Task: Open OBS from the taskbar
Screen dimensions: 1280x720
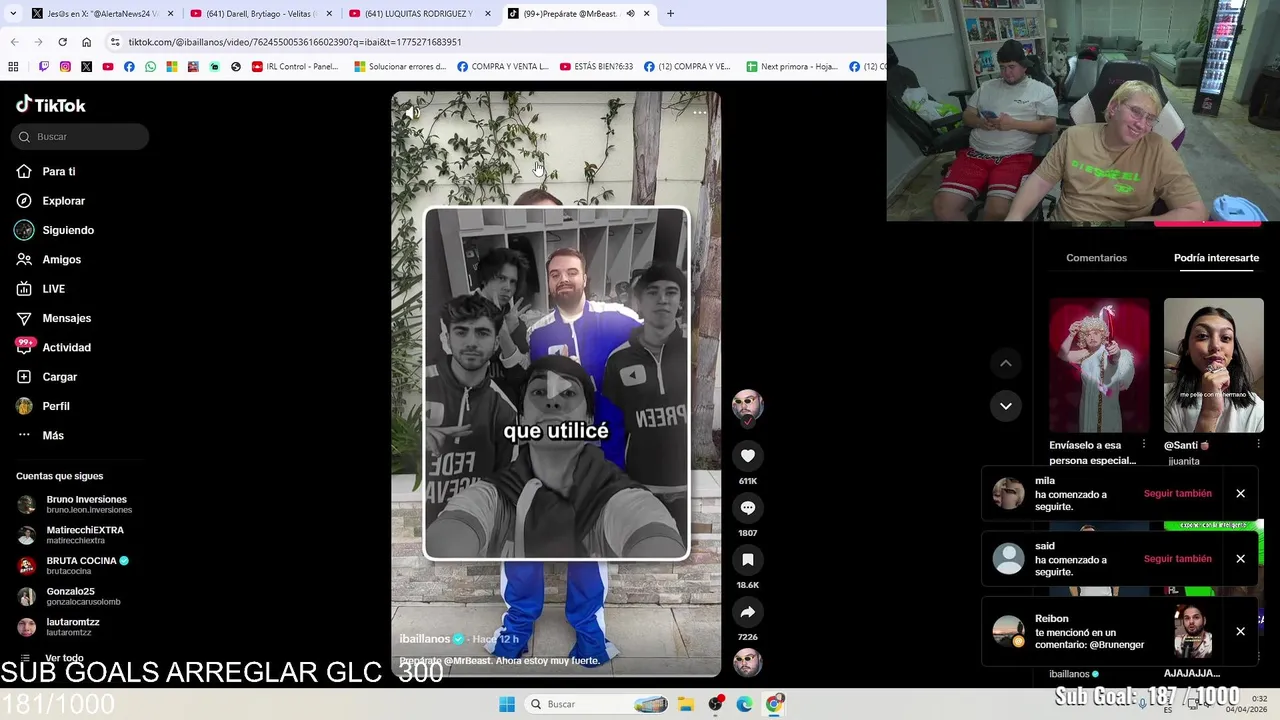Action: pyautogui.click(x=716, y=704)
